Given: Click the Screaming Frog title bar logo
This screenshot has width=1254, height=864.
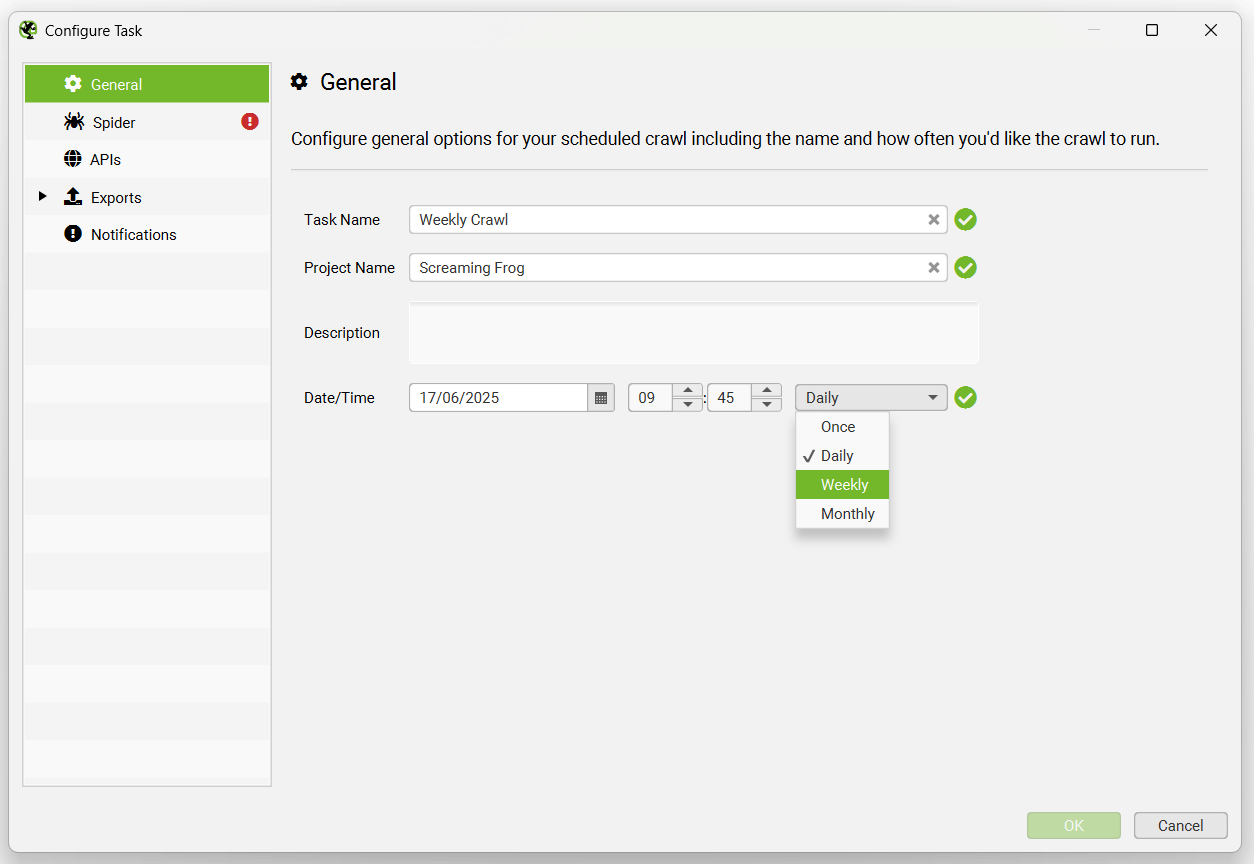Looking at the screenshot, I should point(28,30).
